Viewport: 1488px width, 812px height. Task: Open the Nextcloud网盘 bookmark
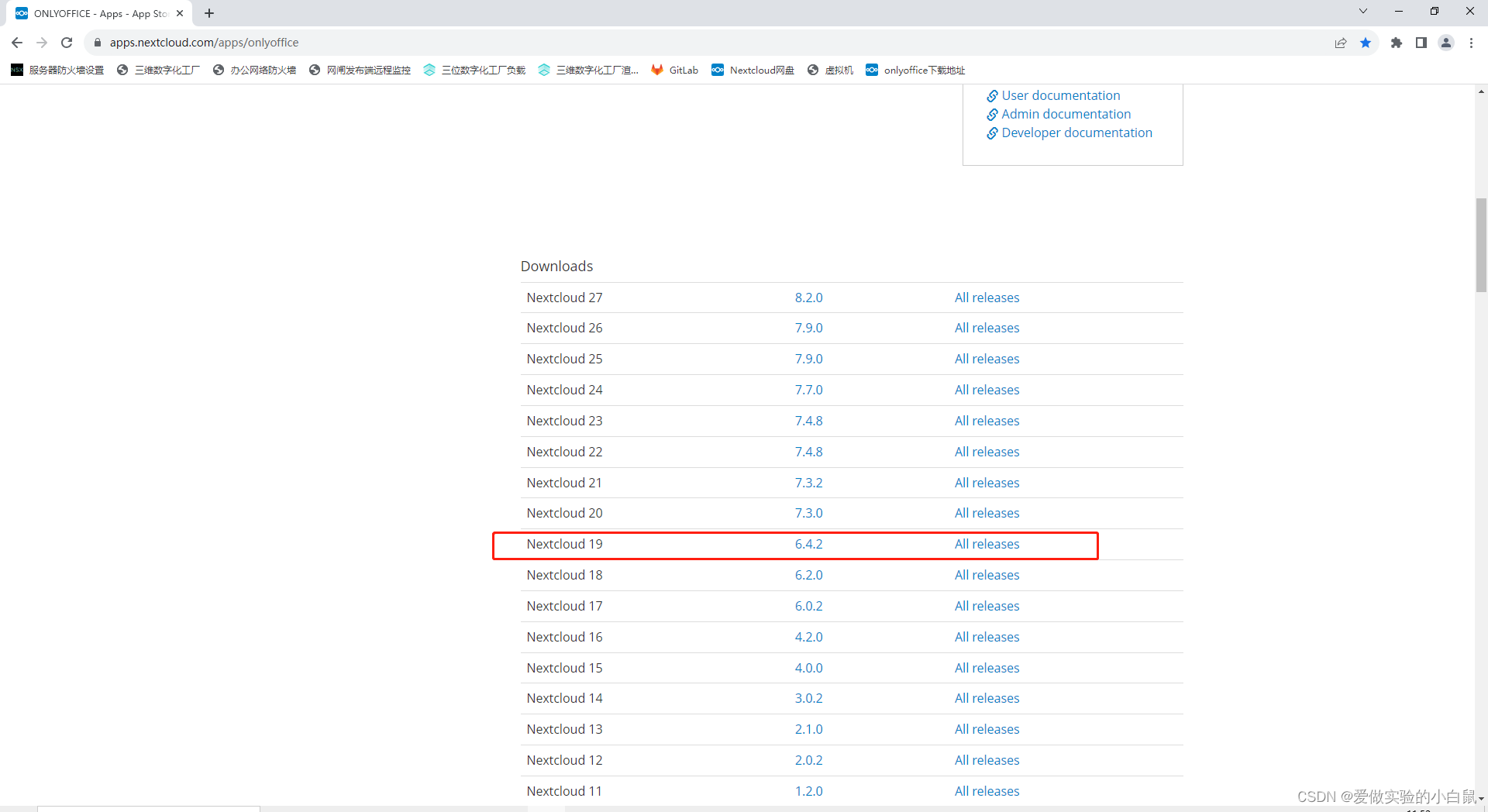[753, 70]
